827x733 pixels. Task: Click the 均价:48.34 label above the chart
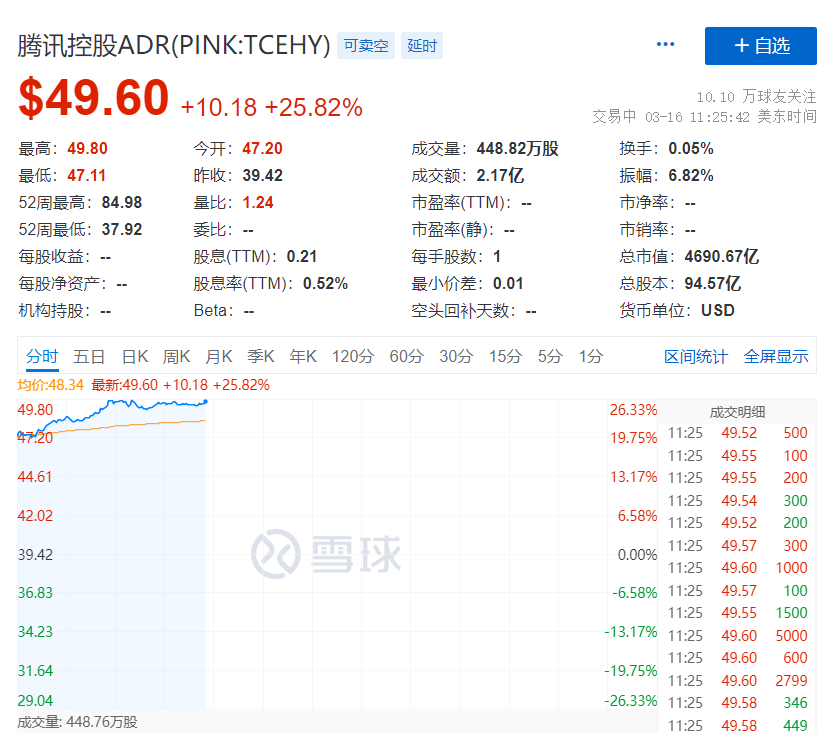click(x=51, y=385)
